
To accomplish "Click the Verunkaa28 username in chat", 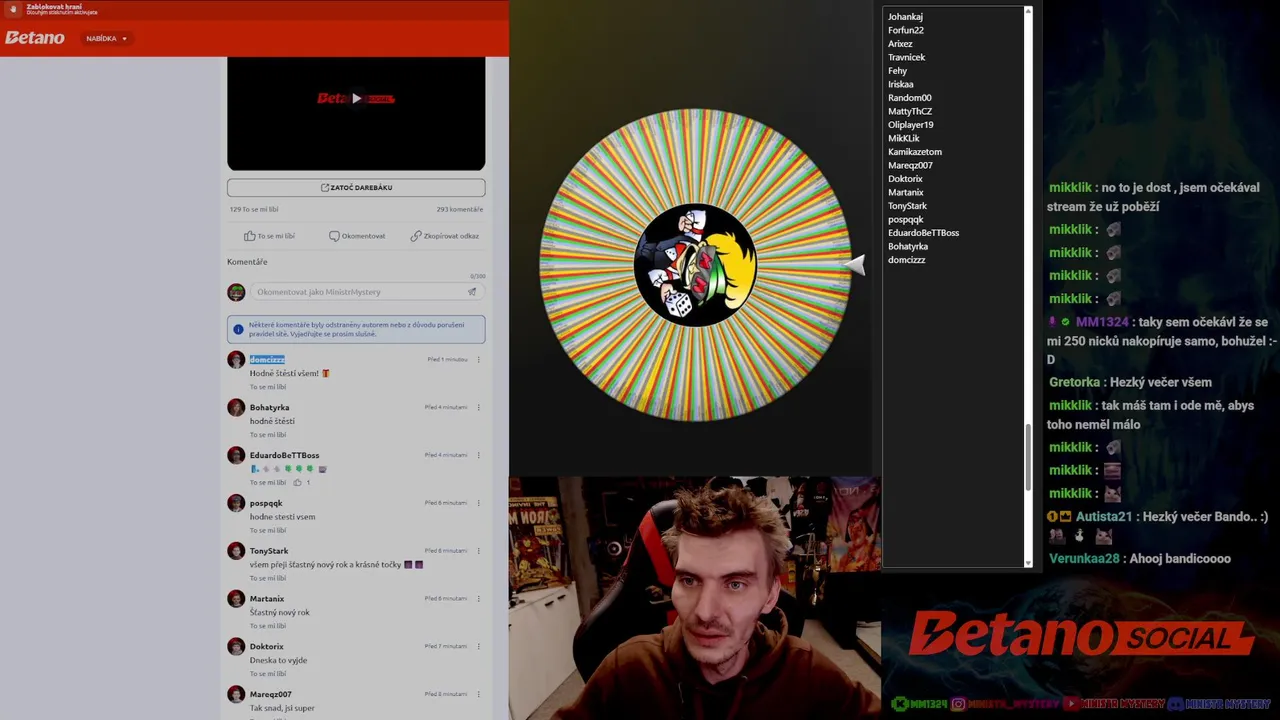I will (x=1084, y=559).
